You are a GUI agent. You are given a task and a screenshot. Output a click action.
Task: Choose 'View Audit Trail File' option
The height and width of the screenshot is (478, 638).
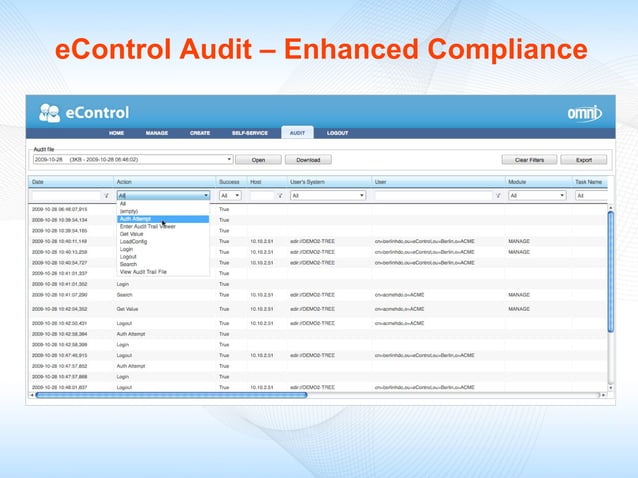[163, 272]
